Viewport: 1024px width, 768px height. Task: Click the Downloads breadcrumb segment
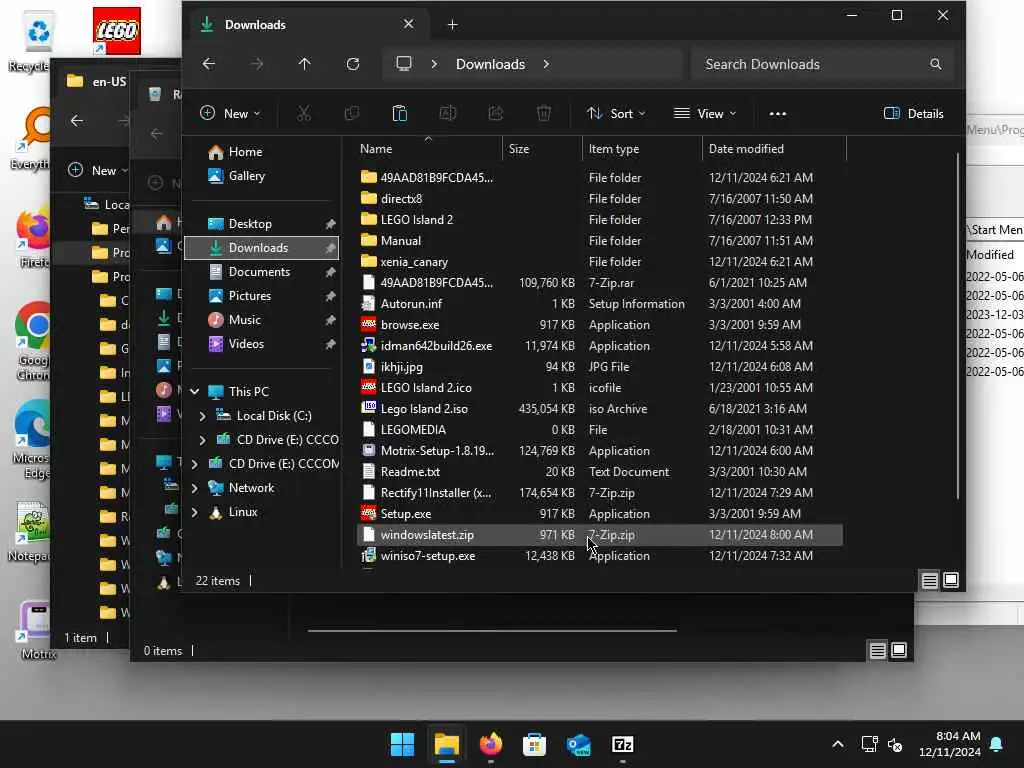tap(490, 64)
